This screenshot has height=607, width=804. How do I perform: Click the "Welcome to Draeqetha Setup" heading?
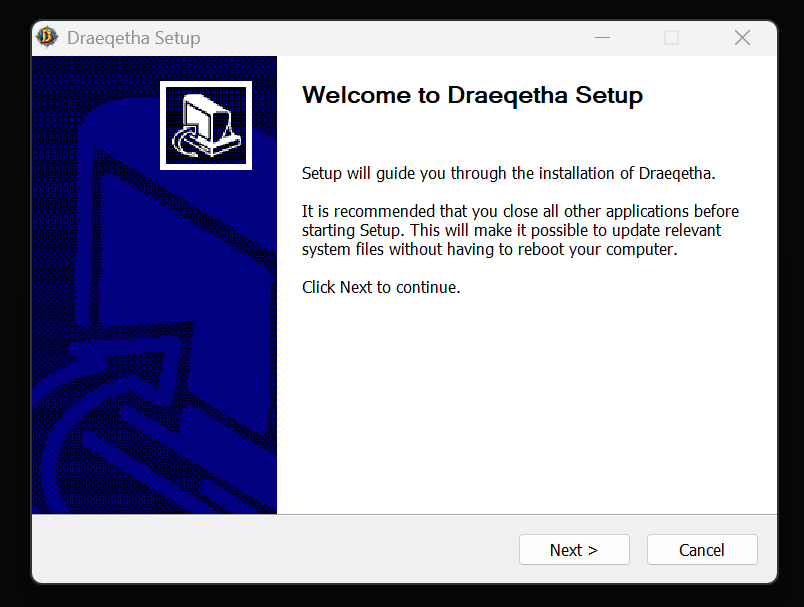point(472,95)
